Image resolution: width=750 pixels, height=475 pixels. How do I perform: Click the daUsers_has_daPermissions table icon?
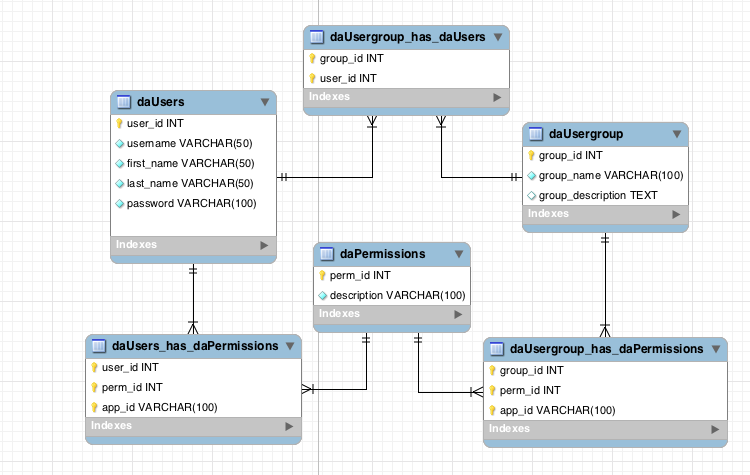[99, 346]
